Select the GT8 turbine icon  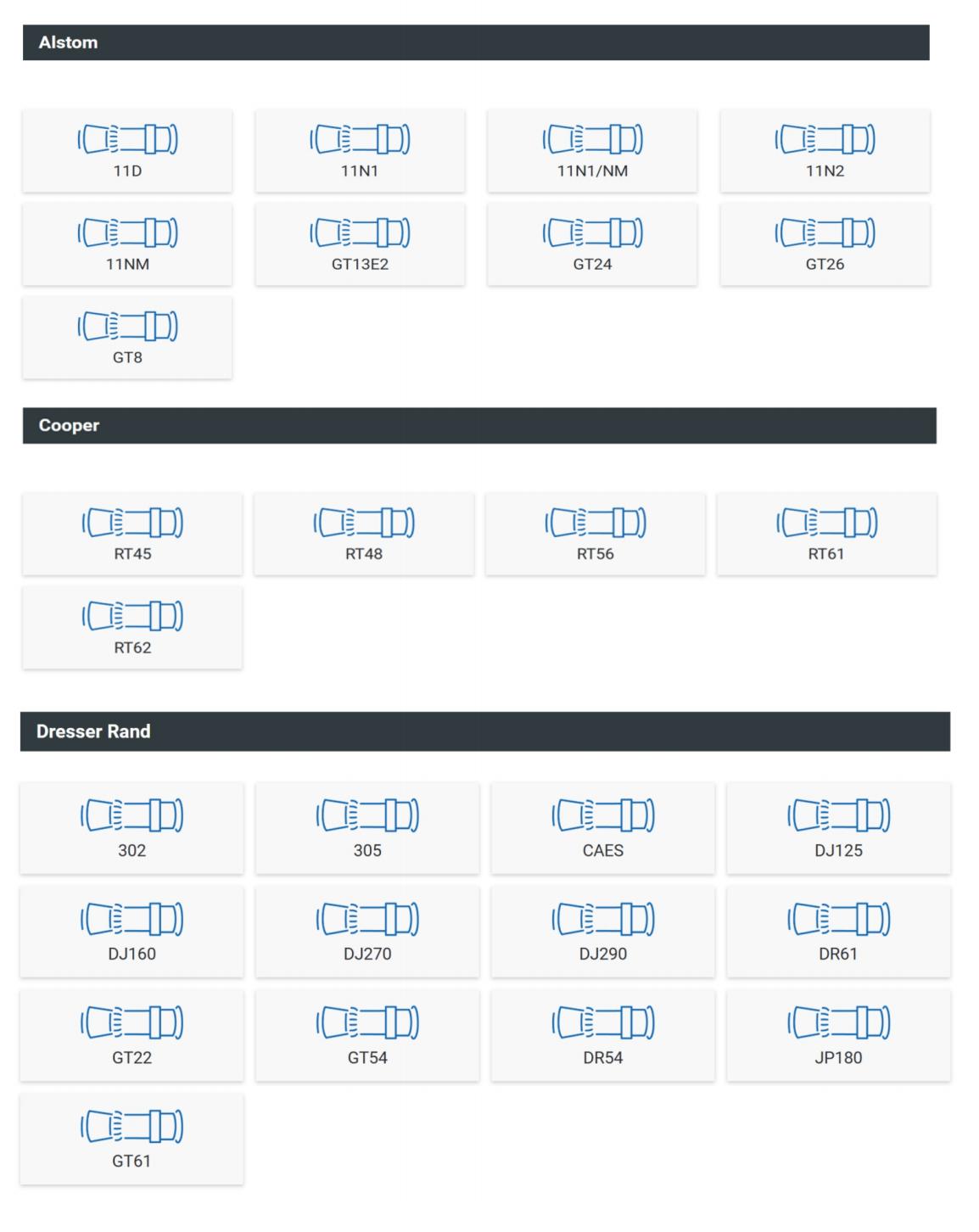(127, 326)
